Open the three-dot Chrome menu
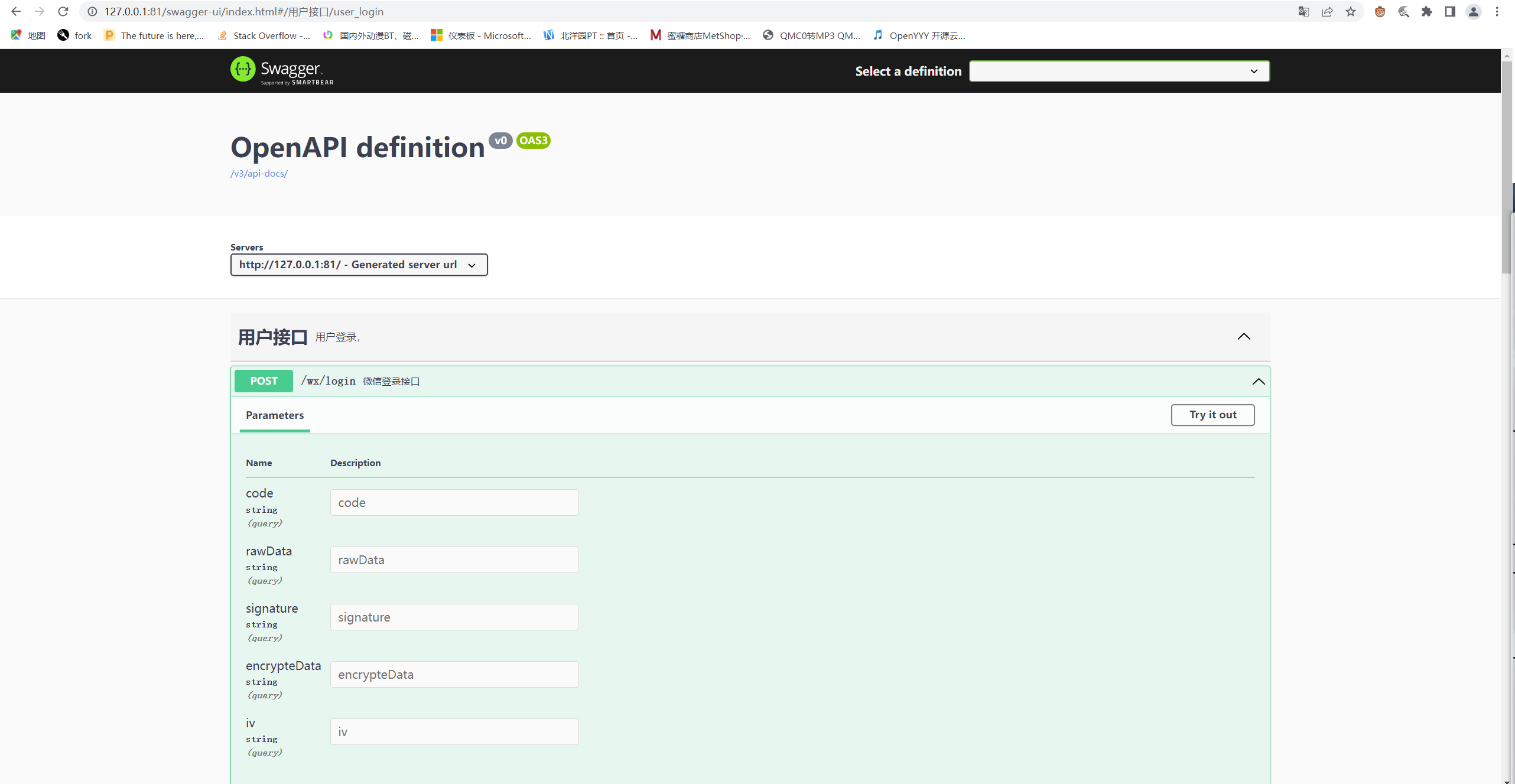The height and width of the screenshot is (784, 1515). (x=1497, y=11)
